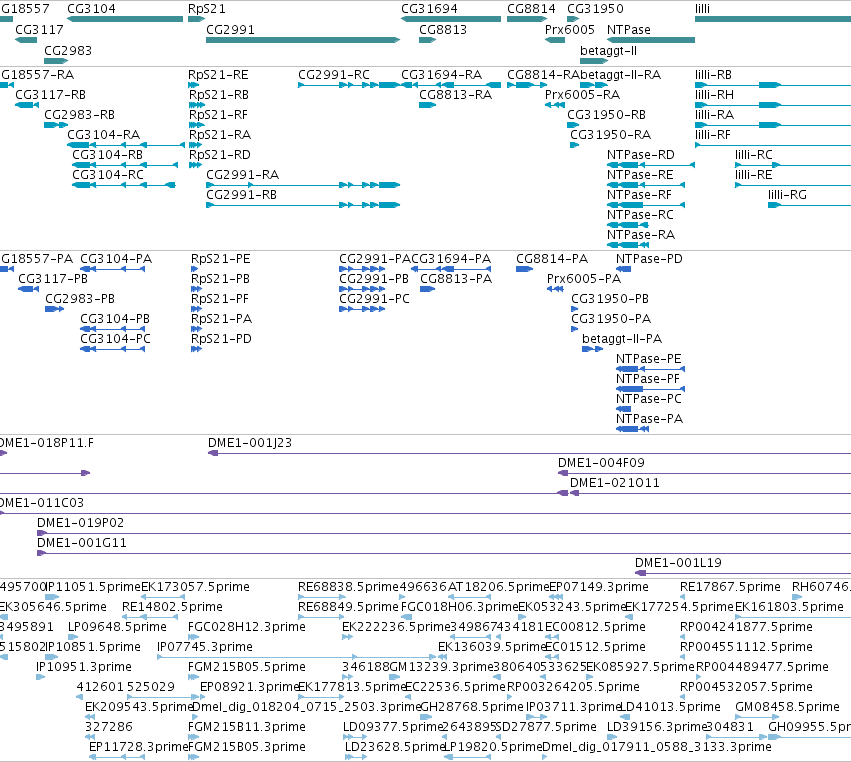
Task: Click the DME1-001G11 BAC label
Action: tap(81, 543)
